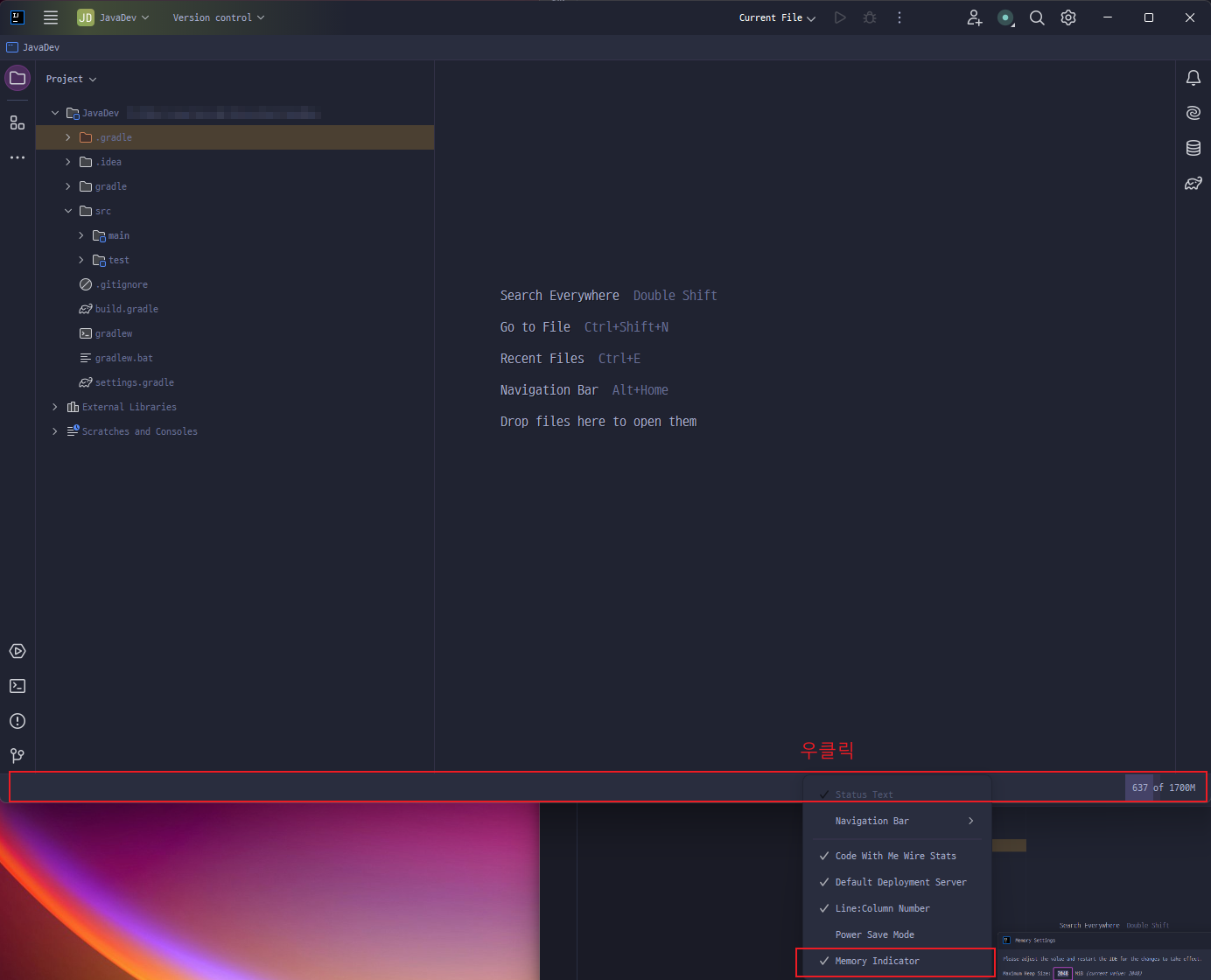Open the Problems tool window icon
Screen dimensions: 1211x980
pos(17,721)
